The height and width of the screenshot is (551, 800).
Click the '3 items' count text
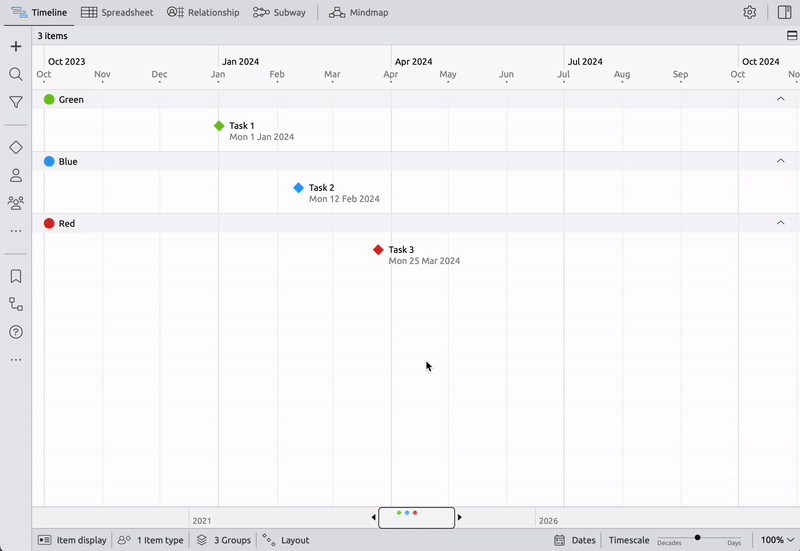coord(53,36)
